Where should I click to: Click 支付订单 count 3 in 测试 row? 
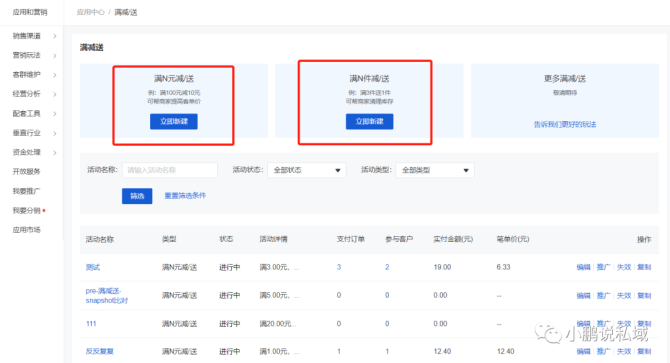[x=339, y=267]
